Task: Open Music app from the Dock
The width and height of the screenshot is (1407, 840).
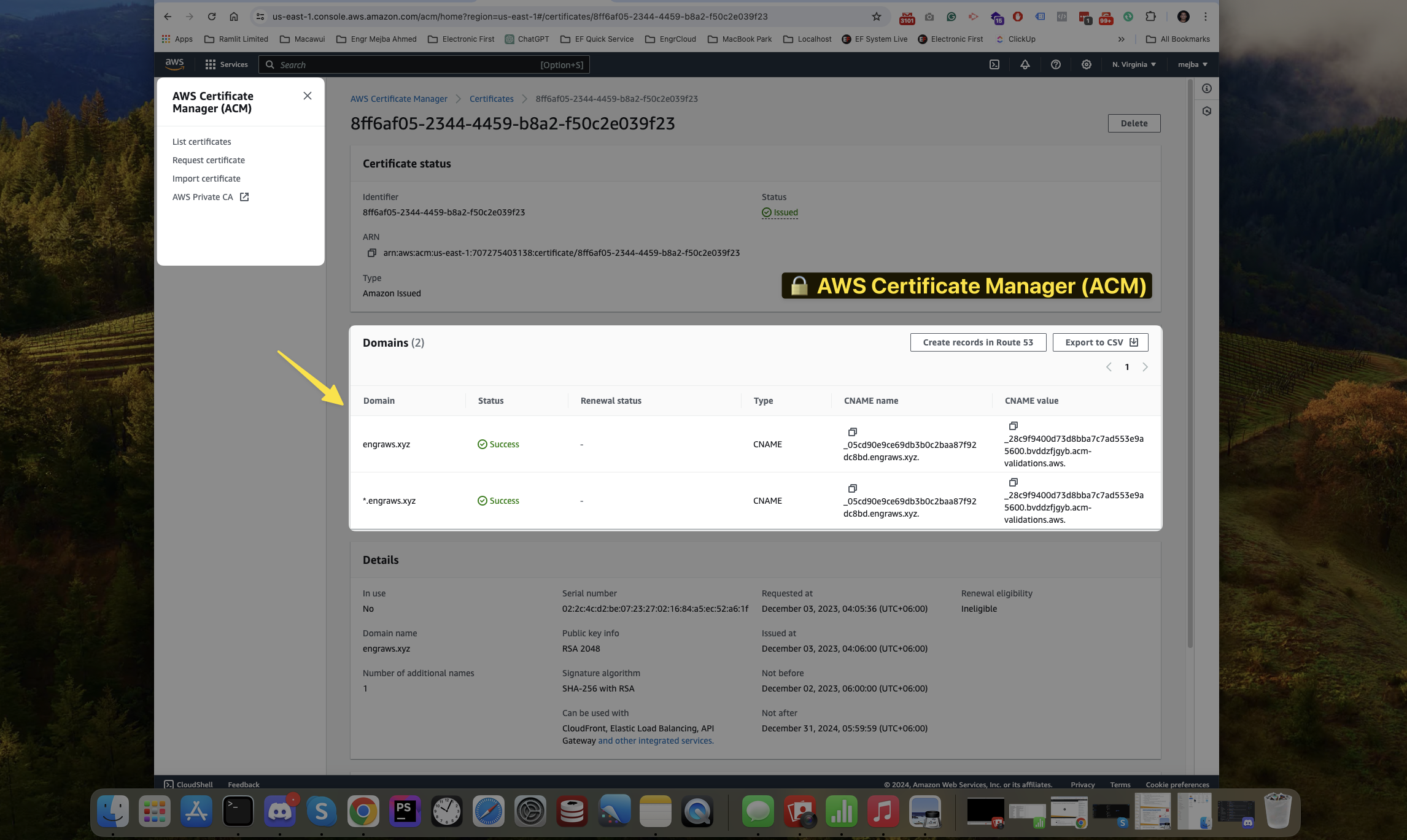Action: (883, 811)
